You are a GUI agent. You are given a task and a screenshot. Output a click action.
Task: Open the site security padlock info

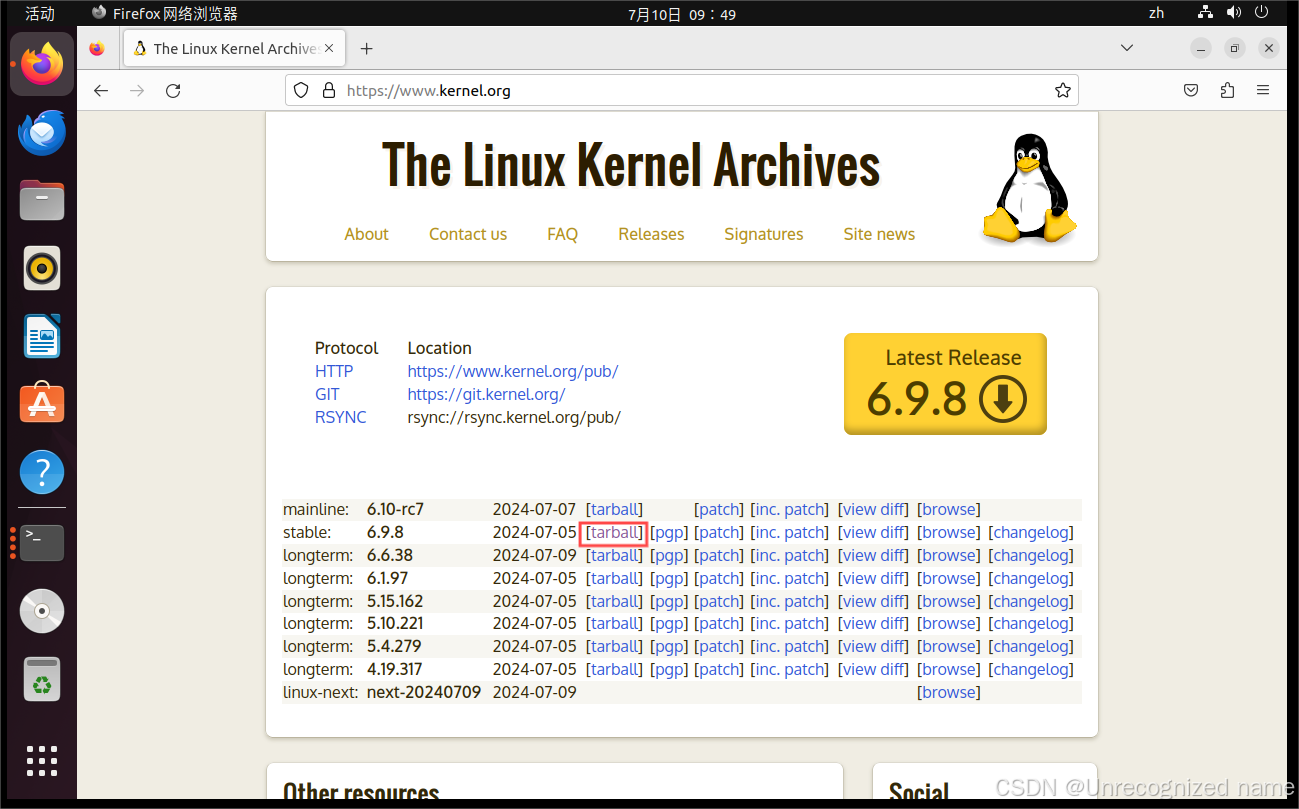pos(328,90)
